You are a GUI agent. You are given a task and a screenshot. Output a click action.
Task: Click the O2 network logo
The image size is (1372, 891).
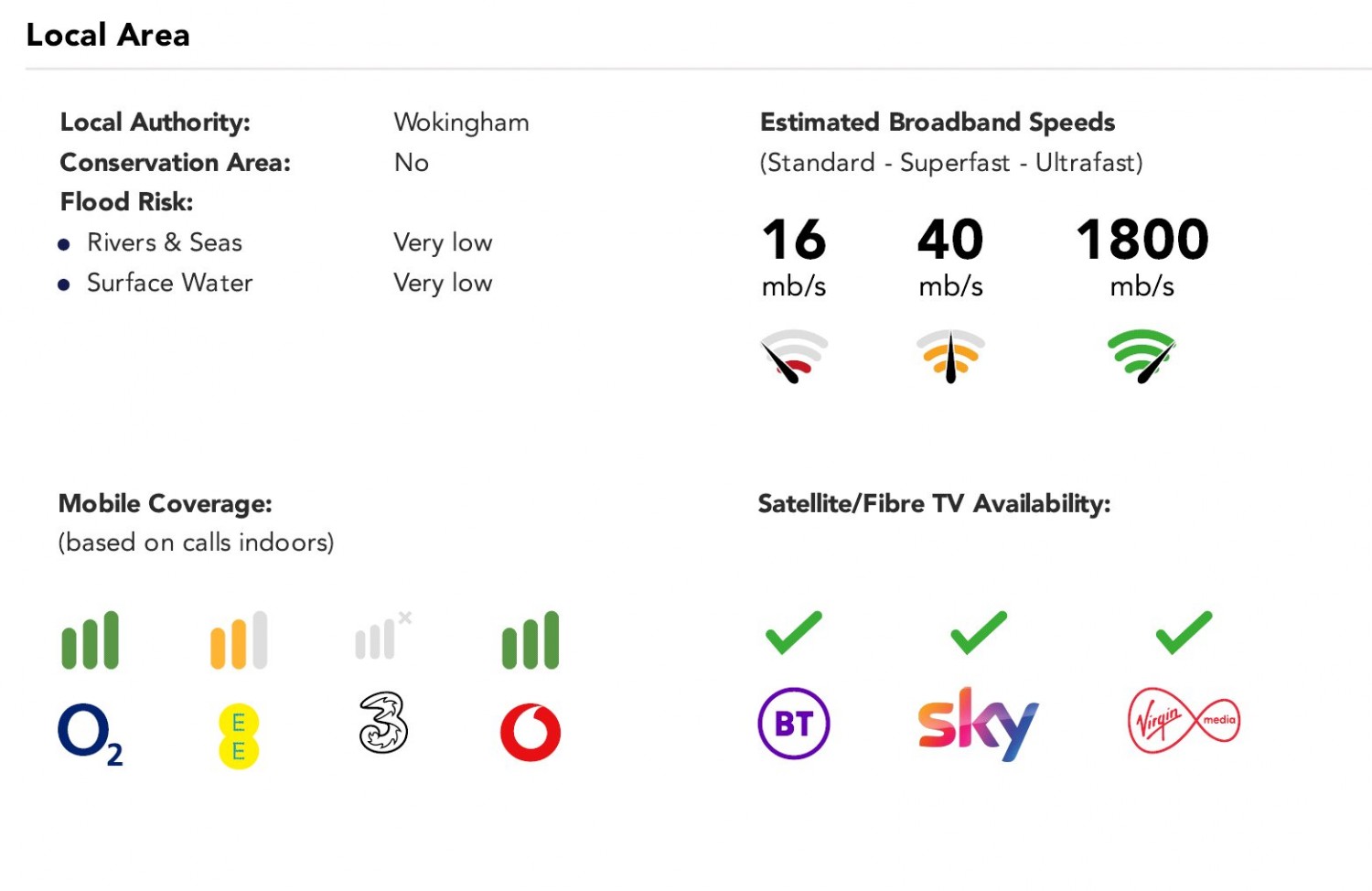click(x=90, y=735)
